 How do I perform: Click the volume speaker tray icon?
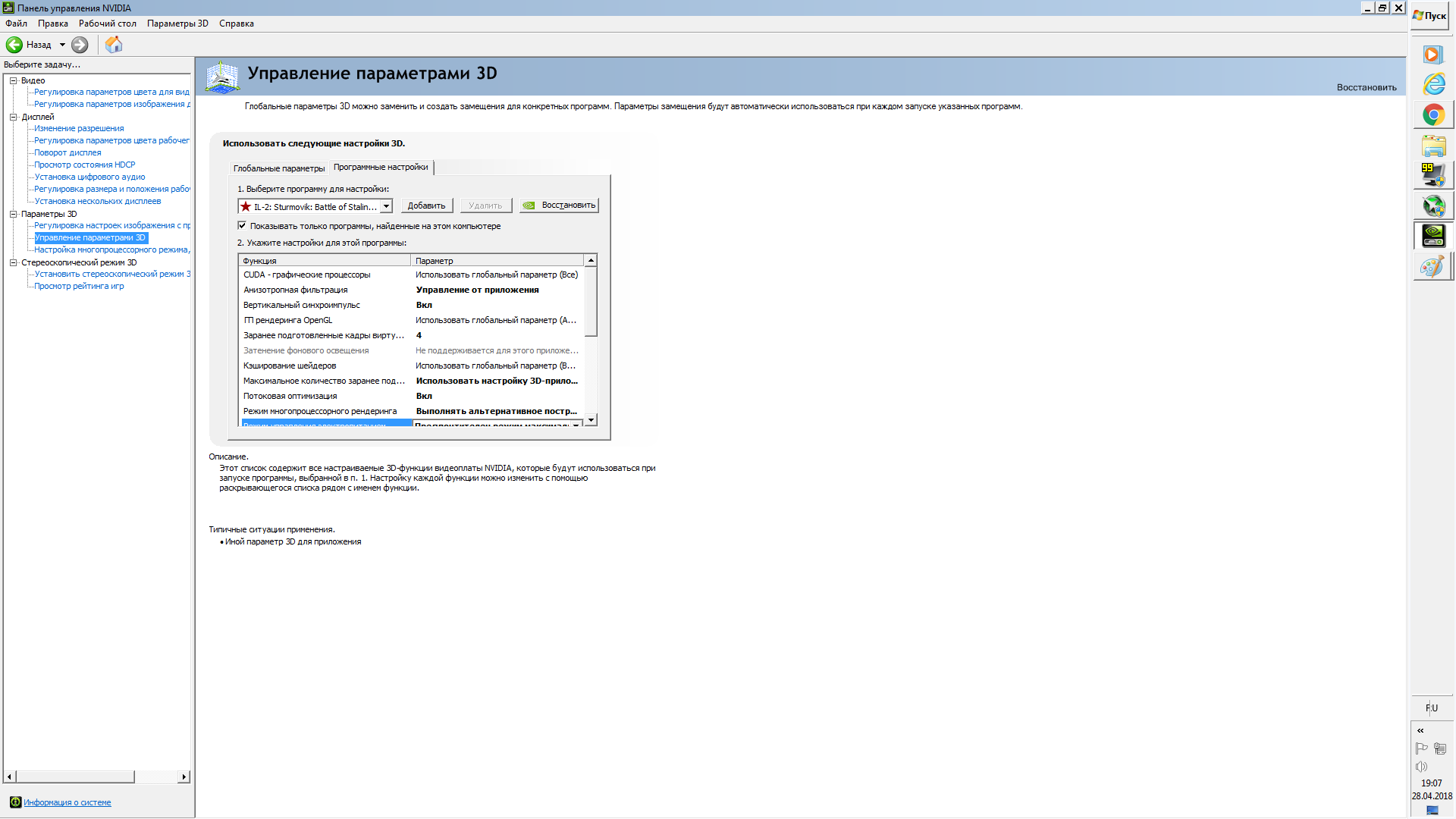click(1421, 767)
